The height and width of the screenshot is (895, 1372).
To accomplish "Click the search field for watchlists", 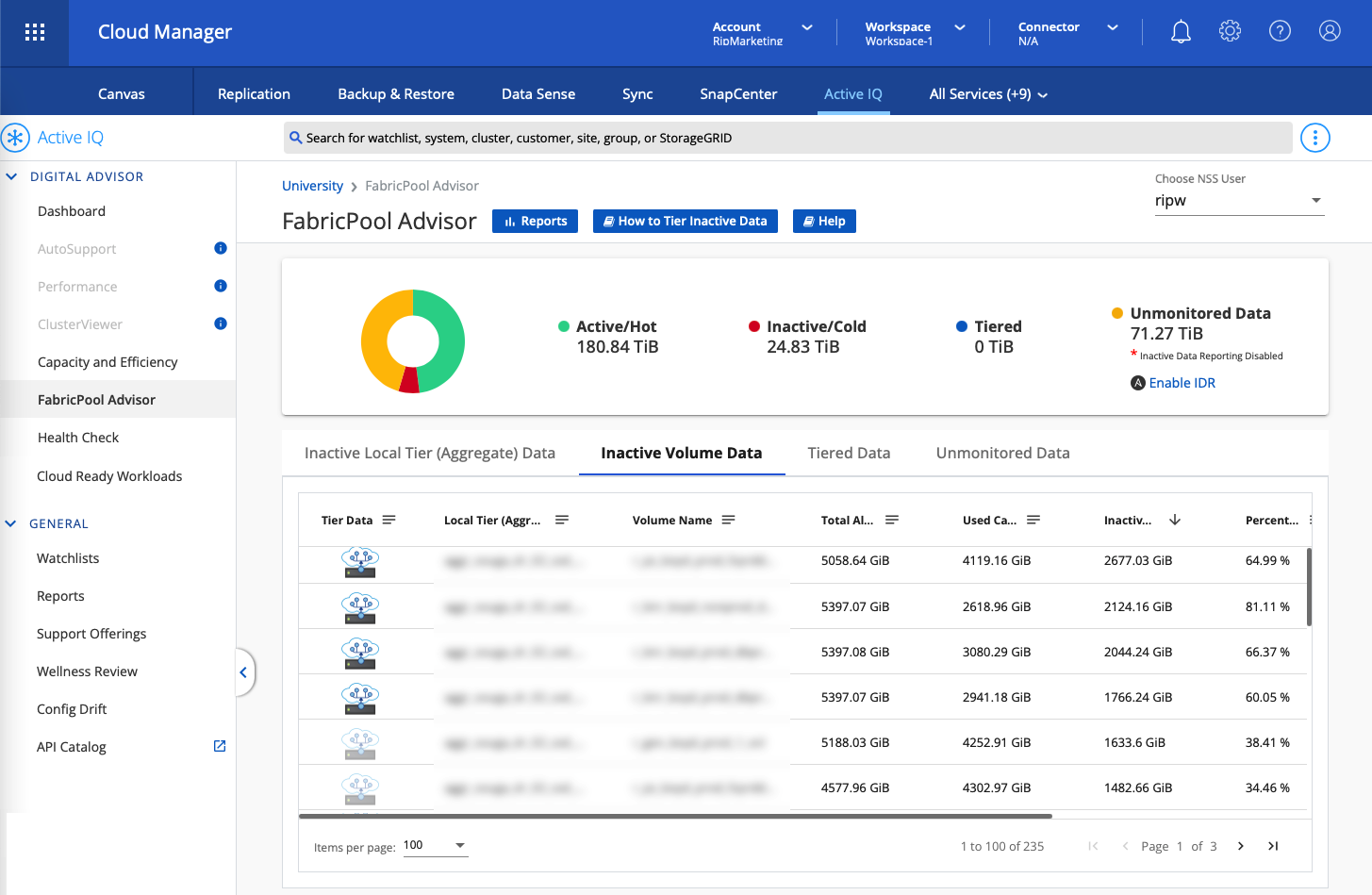I will tap(787, 138).
